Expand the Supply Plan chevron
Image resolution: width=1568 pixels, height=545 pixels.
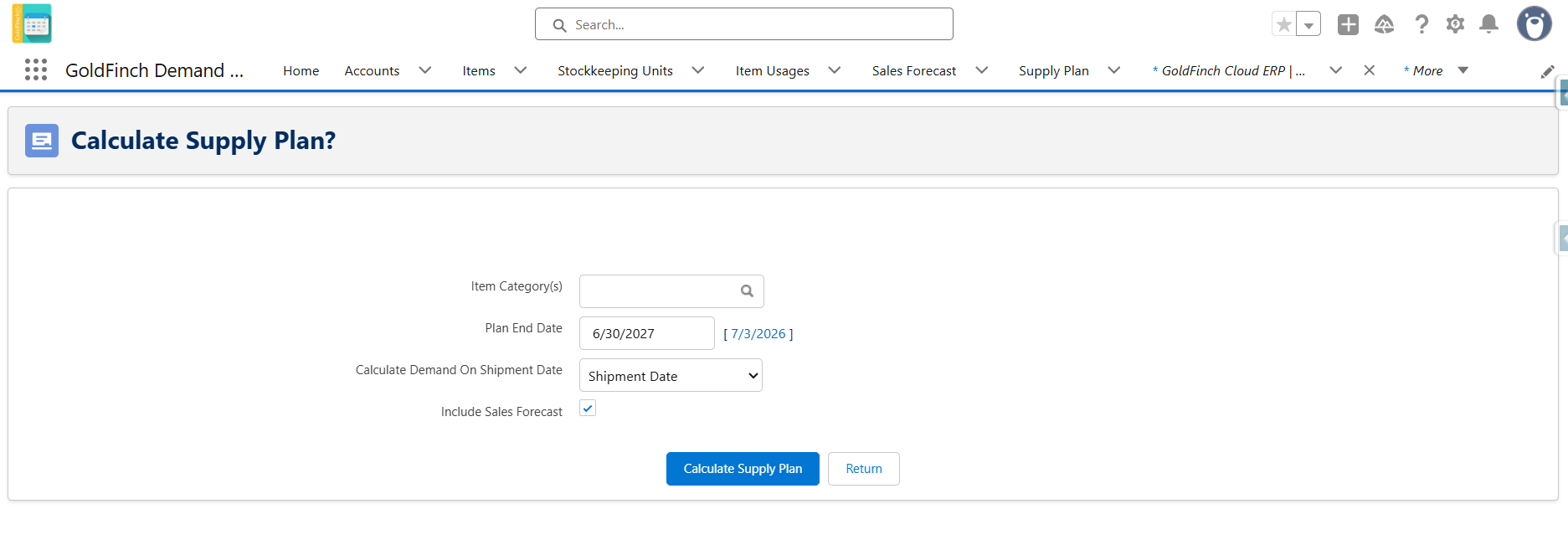(x=1114, y=70)
